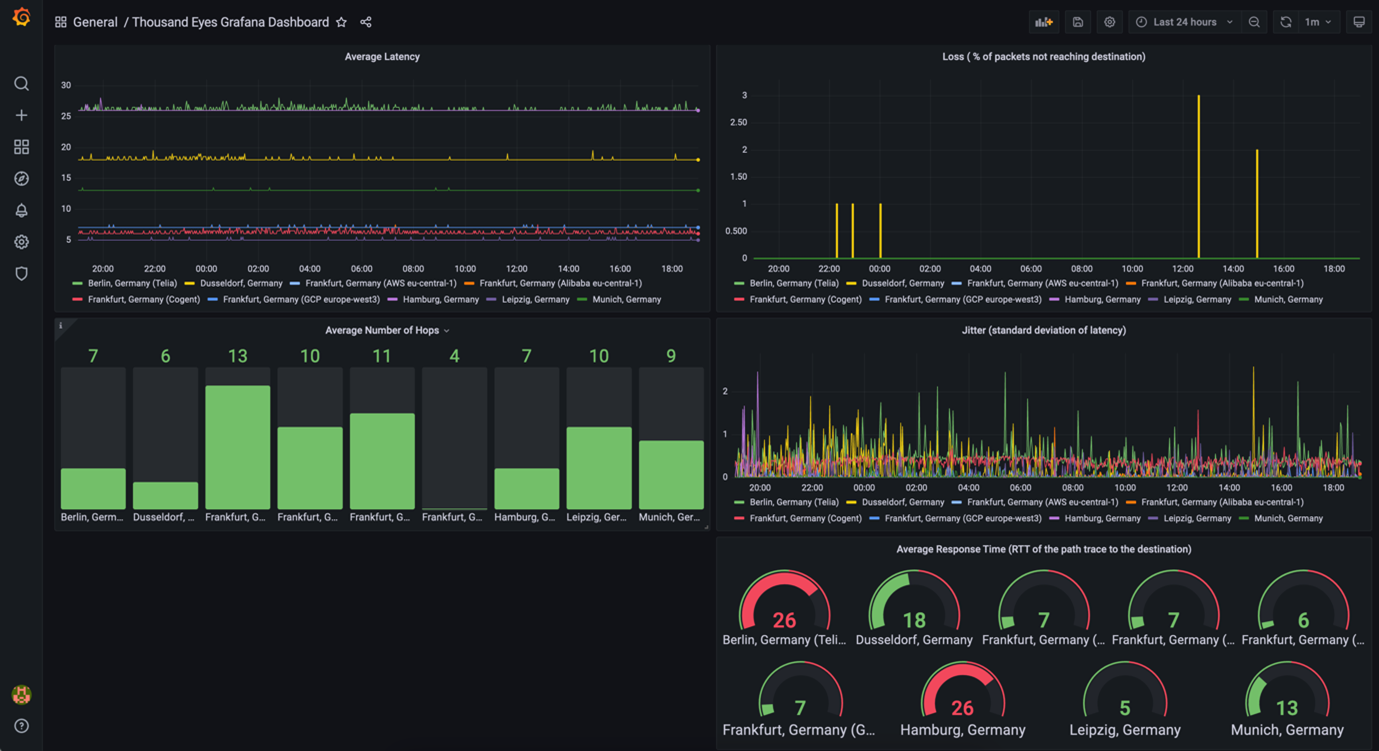Click the Grafana logo home icon
The height and width of the screenshot is (751, 1379).
pos(21,18)
